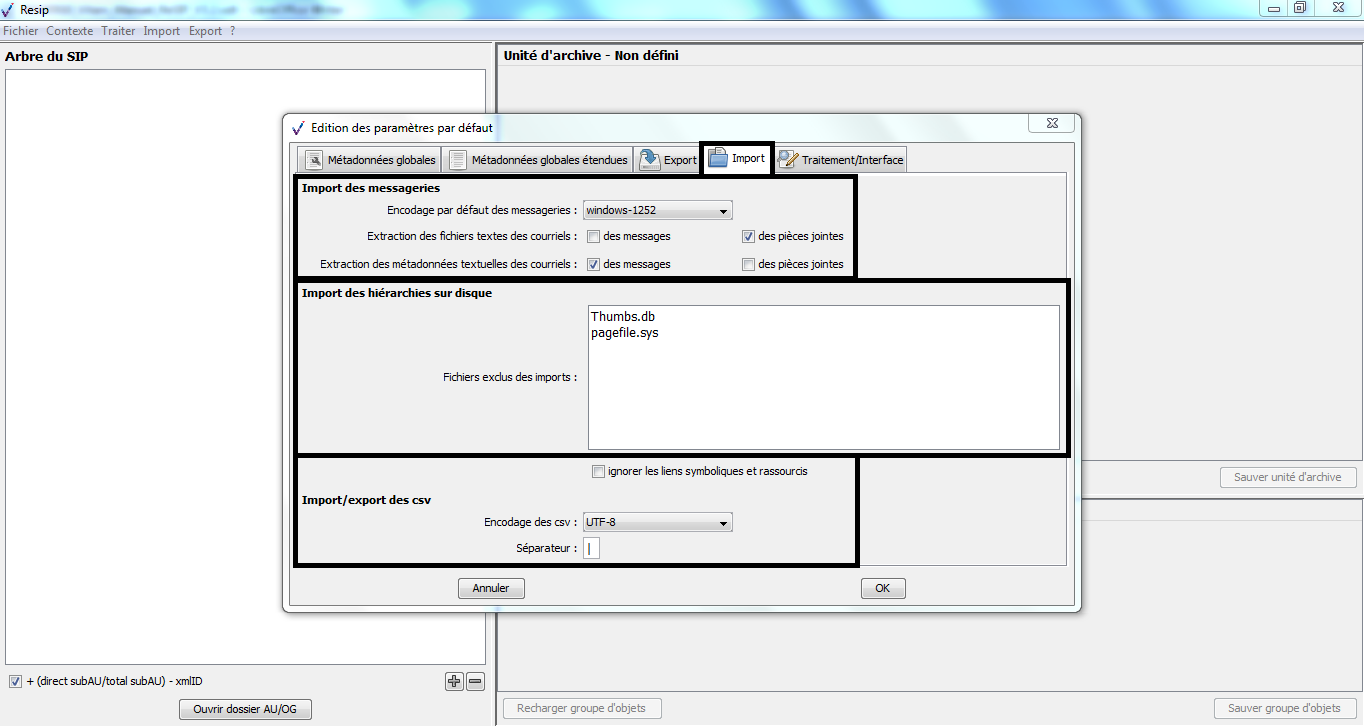Click in the excluded files text area
The height and width of the screenshot is (726, 1364).
click(823, 390)
